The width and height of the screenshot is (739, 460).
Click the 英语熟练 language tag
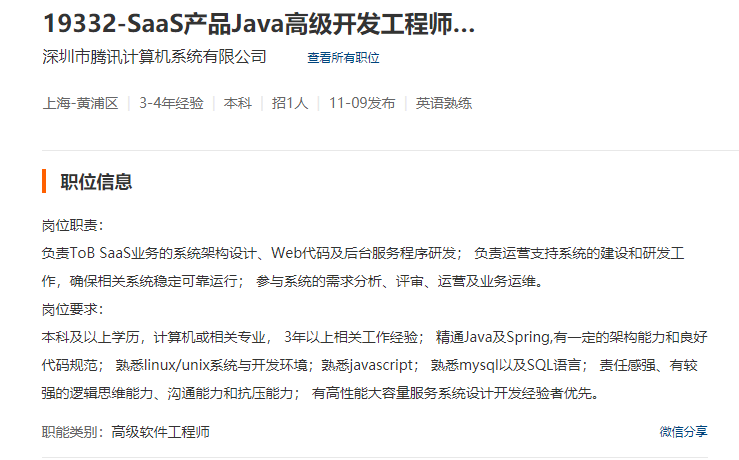[x=443, y=103]
